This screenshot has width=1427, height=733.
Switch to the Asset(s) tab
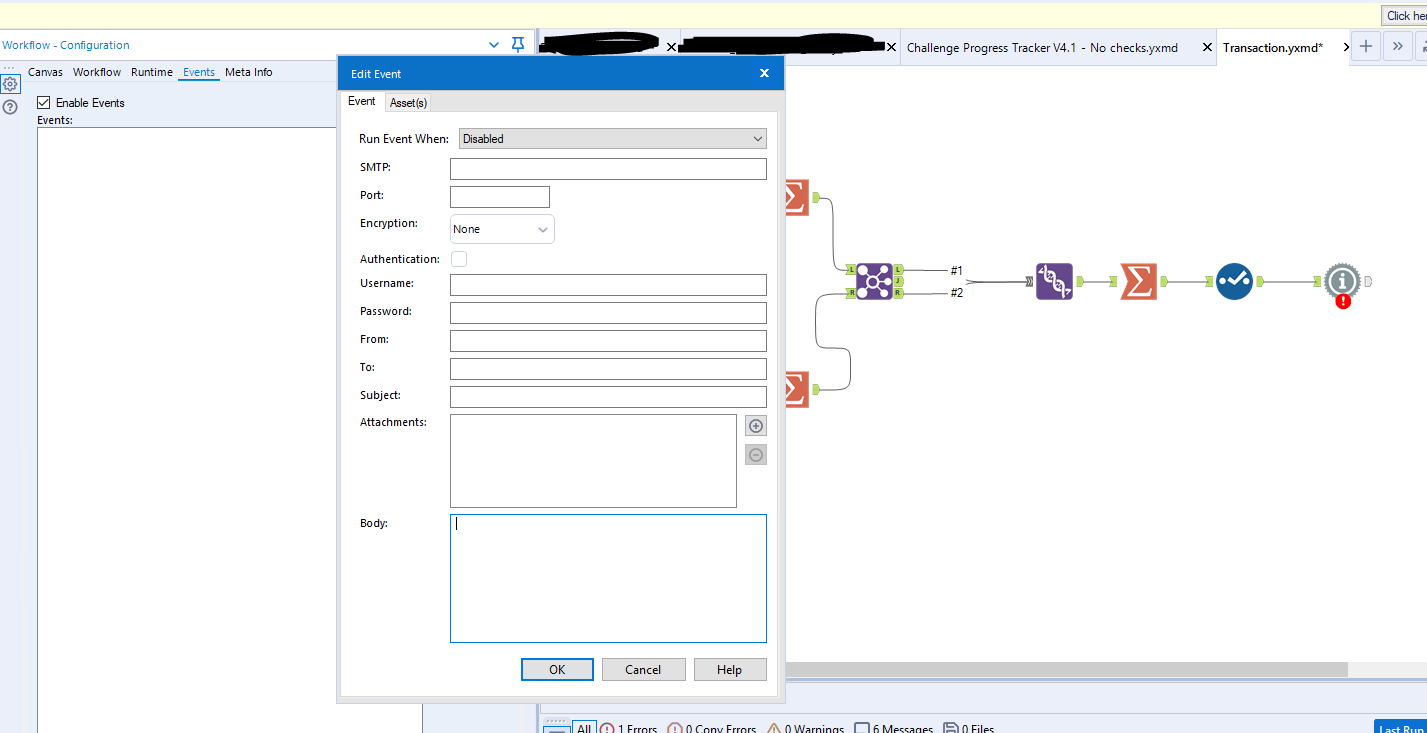[x=408, y=101]
